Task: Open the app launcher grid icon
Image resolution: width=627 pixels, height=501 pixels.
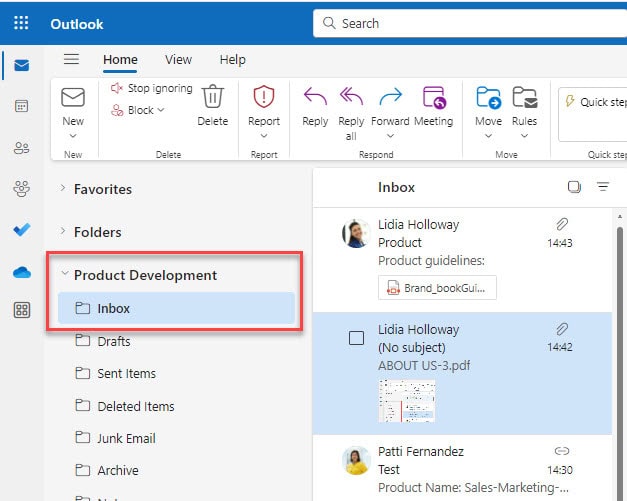Action: coord(21,23)
